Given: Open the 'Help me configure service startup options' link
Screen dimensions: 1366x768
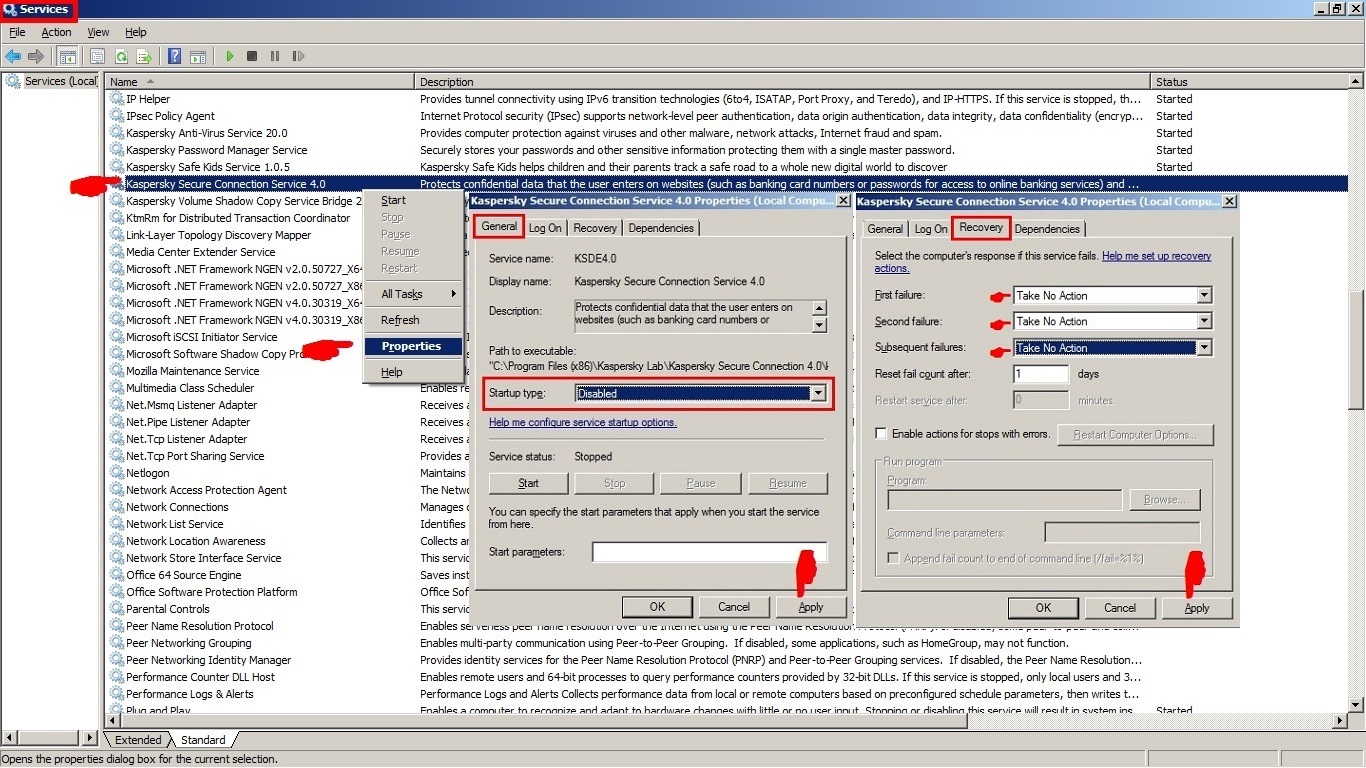Looking at the screenshot, I should 582,422.
